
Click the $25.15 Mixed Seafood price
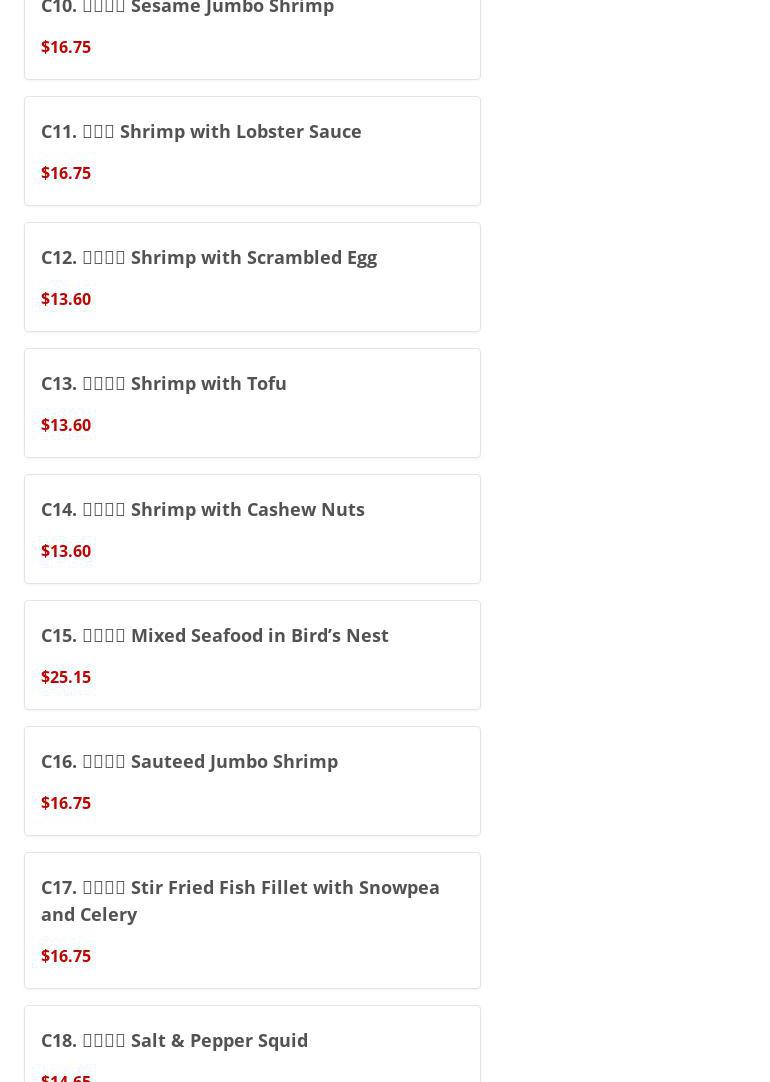click(66, 677)
